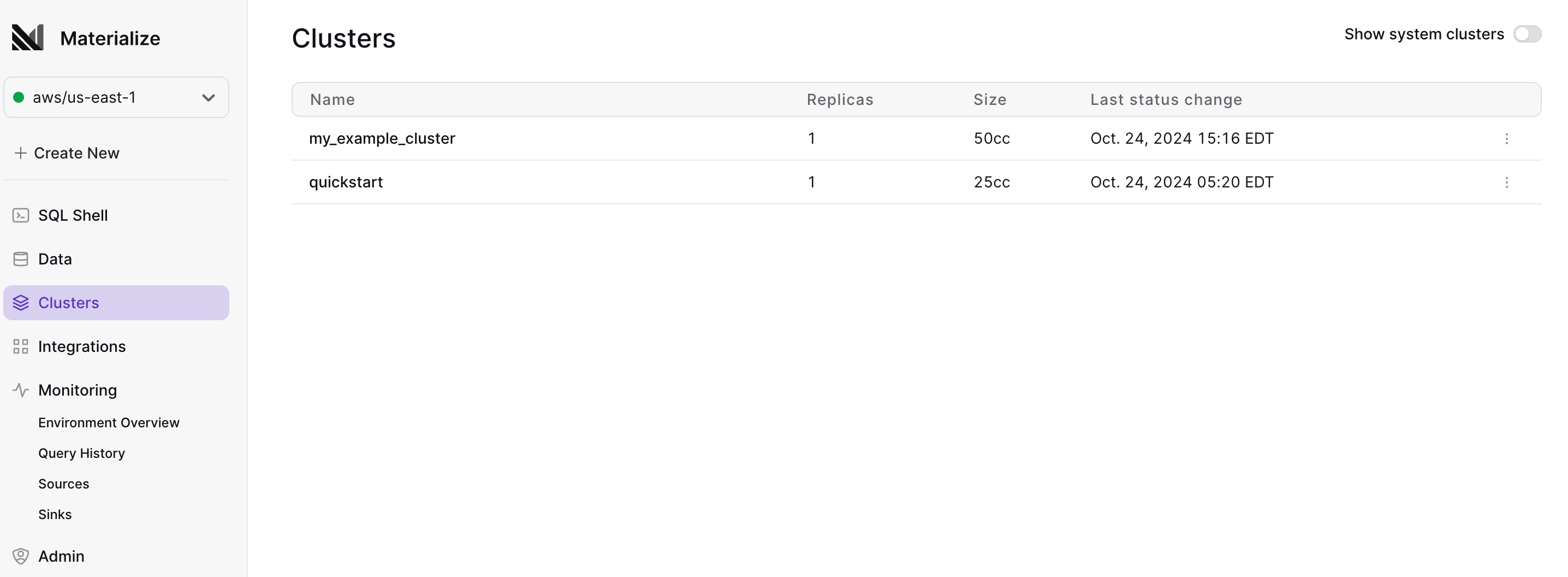This screenshot has height=577, width=1568.
Task: Open the kebab menu for my_example_cluster
Action: click(x=1507, y=139)
